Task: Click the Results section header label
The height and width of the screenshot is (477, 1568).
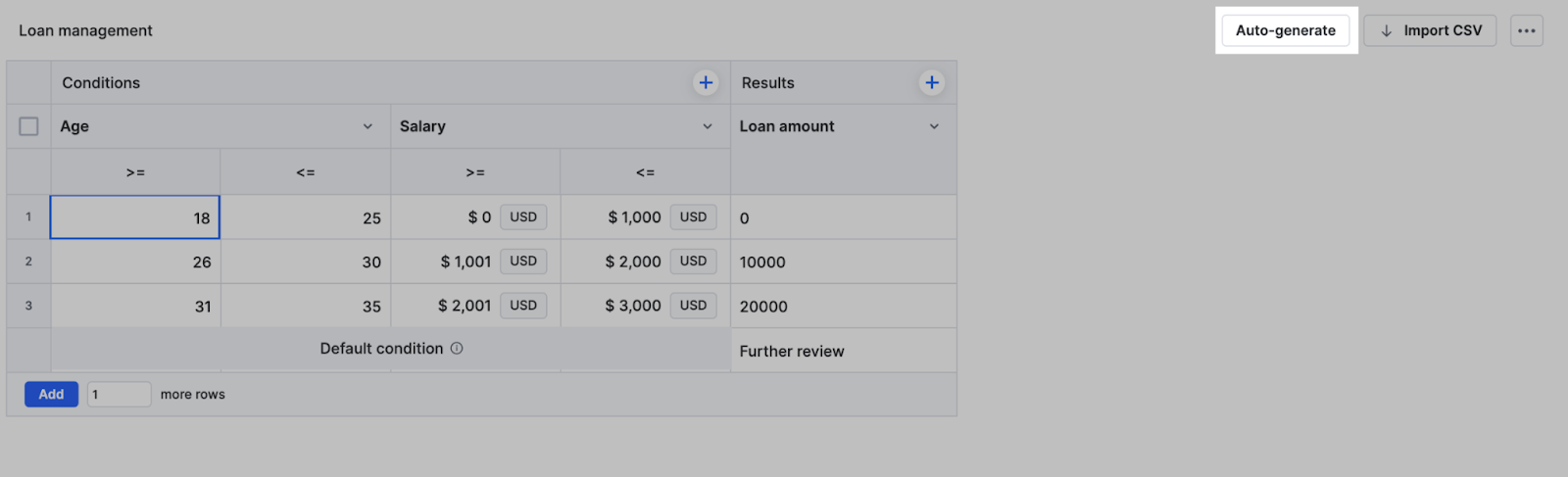Action: (x=767, y=83)
